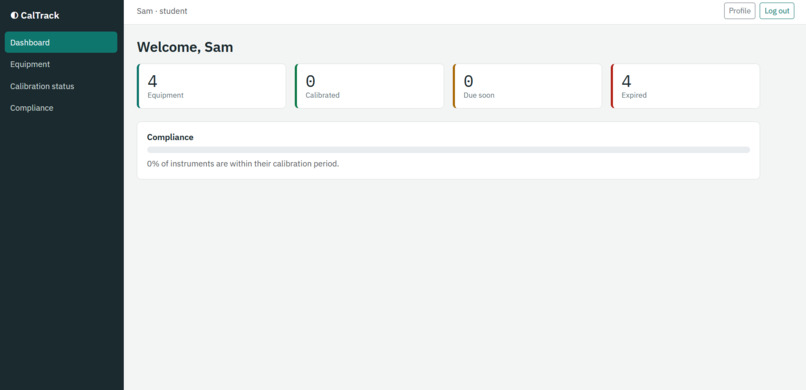
Task: Click the CalTrack half-circle logo icon
Action: (14, 15)
